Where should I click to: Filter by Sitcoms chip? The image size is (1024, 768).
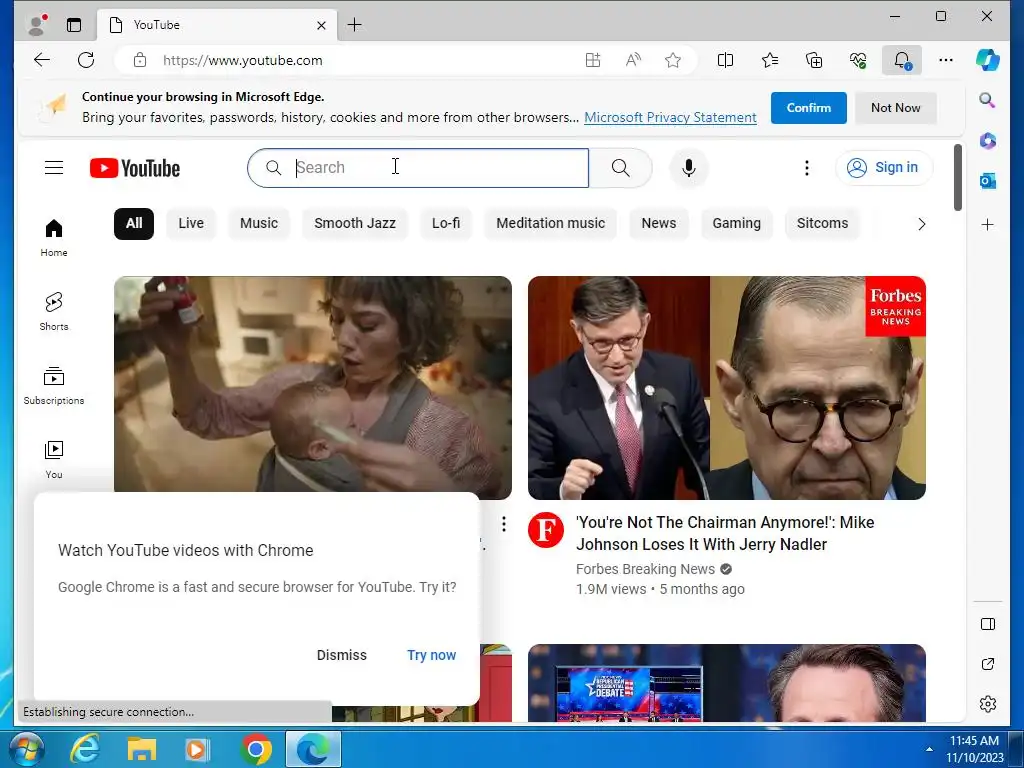coord(822,223)
